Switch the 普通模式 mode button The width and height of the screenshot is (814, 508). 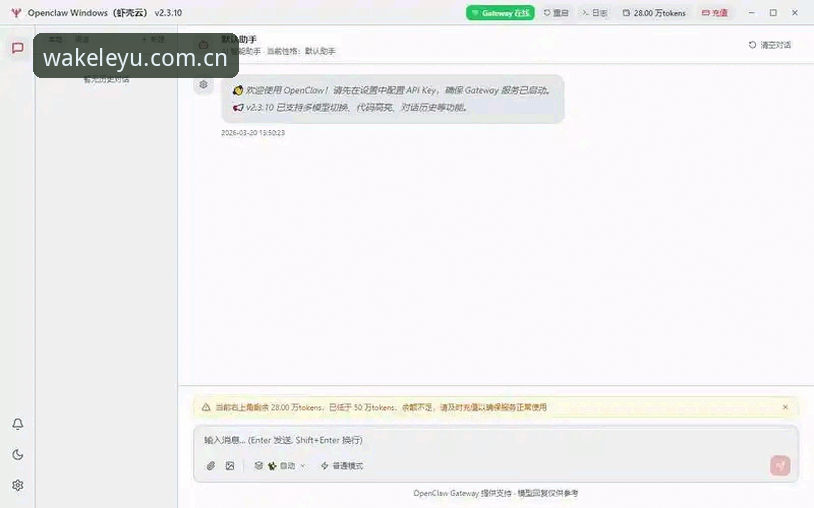[x=342, y=466]
